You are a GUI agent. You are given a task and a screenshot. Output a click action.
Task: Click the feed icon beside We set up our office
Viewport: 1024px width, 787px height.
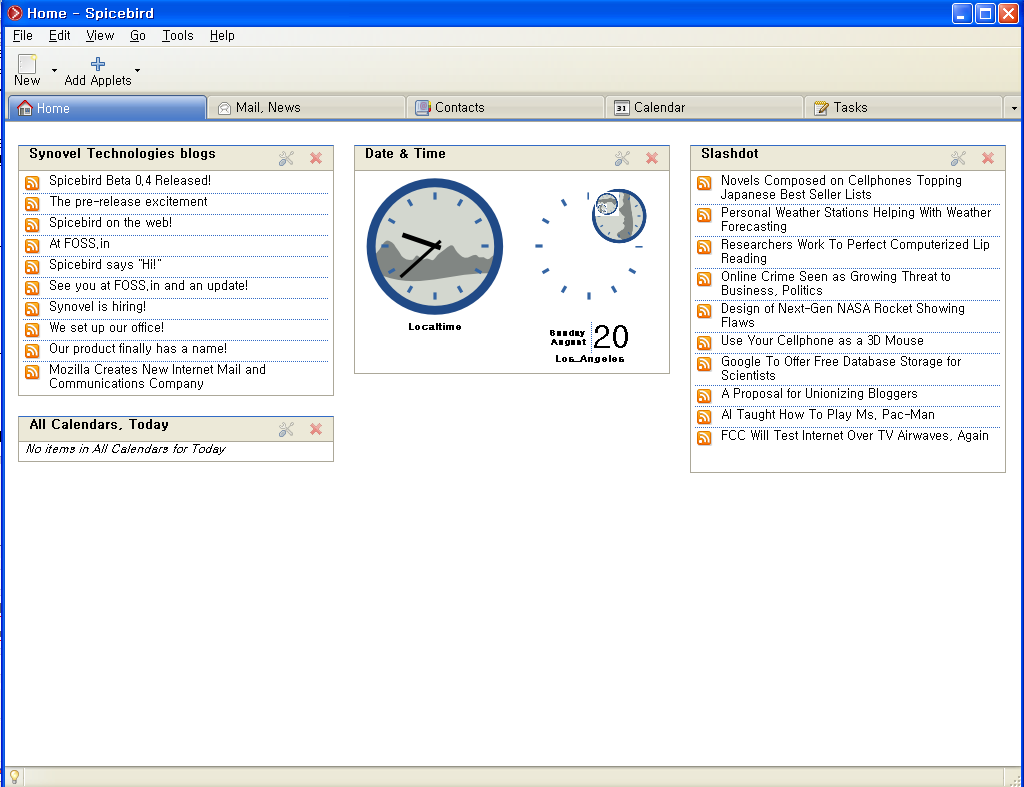click(32, 329)
